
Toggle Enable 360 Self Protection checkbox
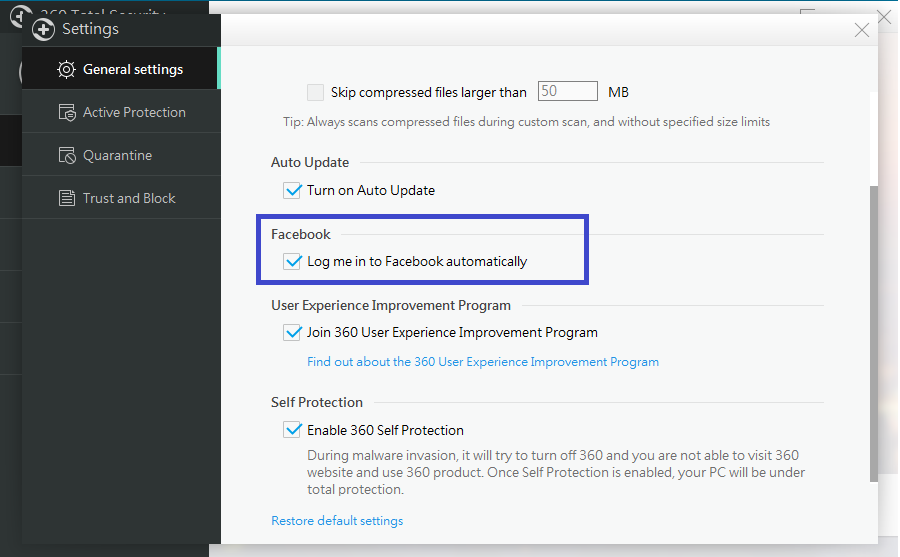[293, 430]
